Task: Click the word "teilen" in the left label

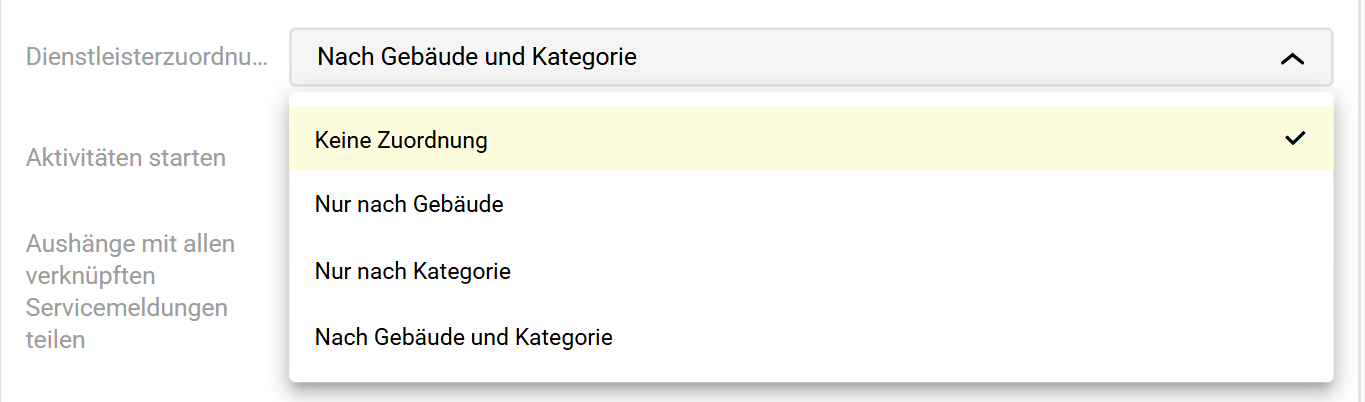Action: [55, 339]
